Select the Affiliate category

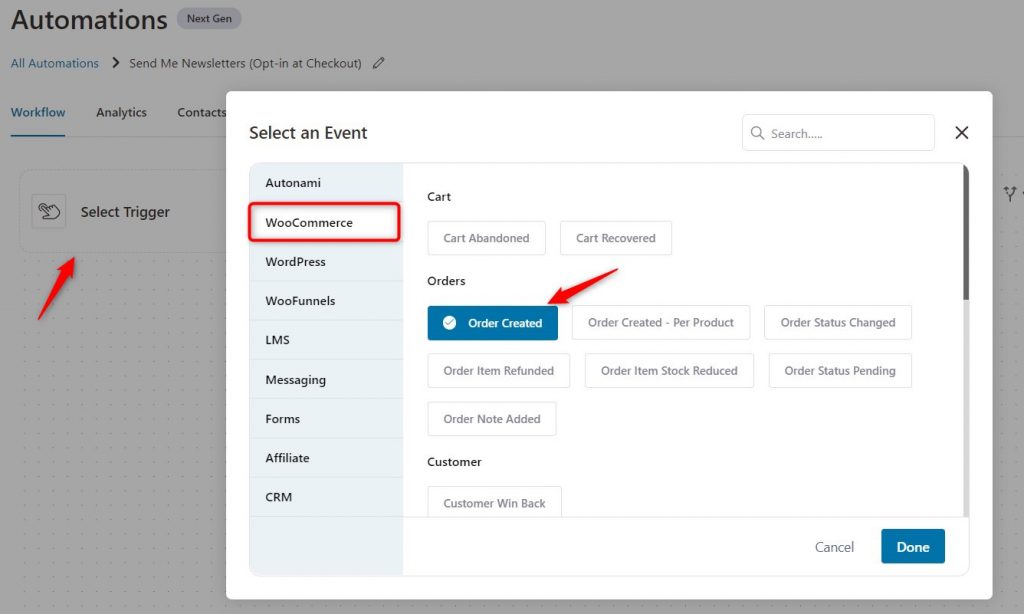326,458
